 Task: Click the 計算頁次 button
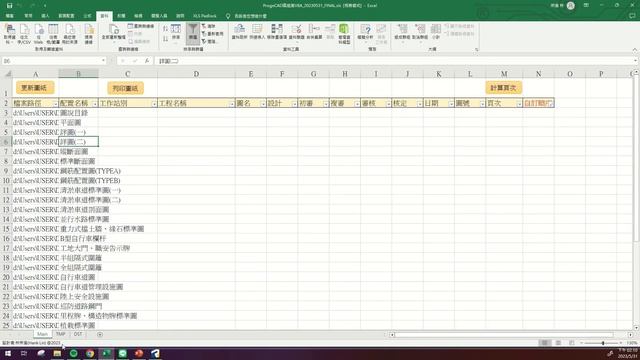point(503,88)
